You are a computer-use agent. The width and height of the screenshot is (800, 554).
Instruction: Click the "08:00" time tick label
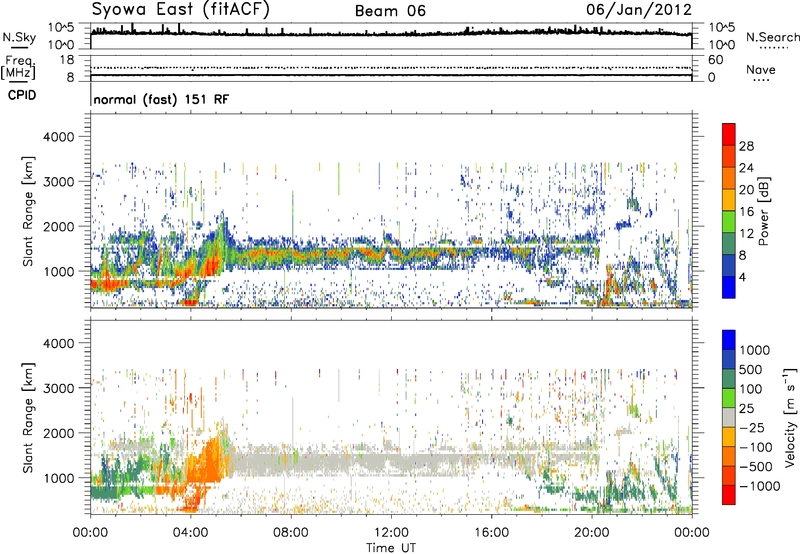click(x=291, y=533)
